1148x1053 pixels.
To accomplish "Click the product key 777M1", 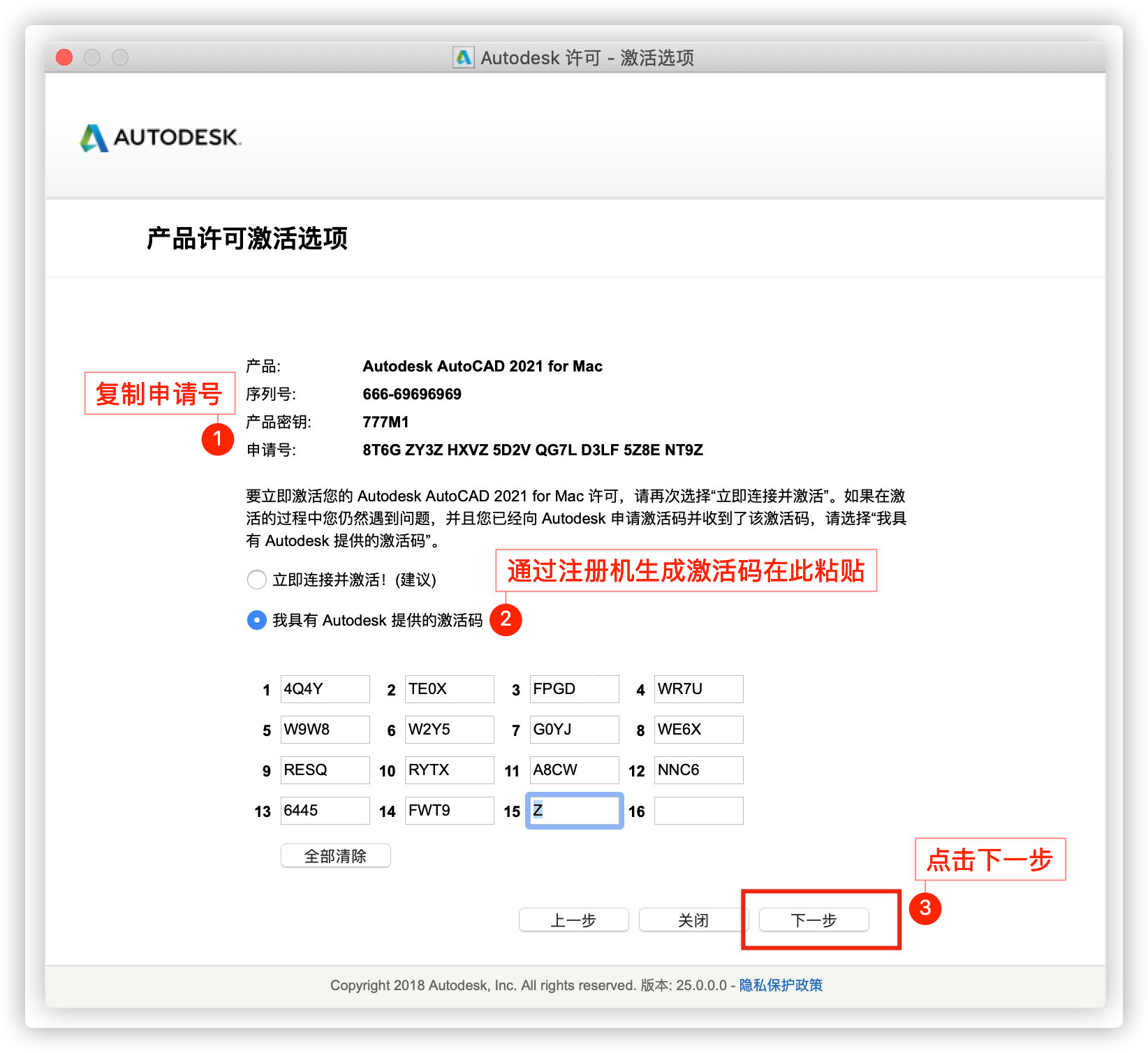I will pos(385,422).
